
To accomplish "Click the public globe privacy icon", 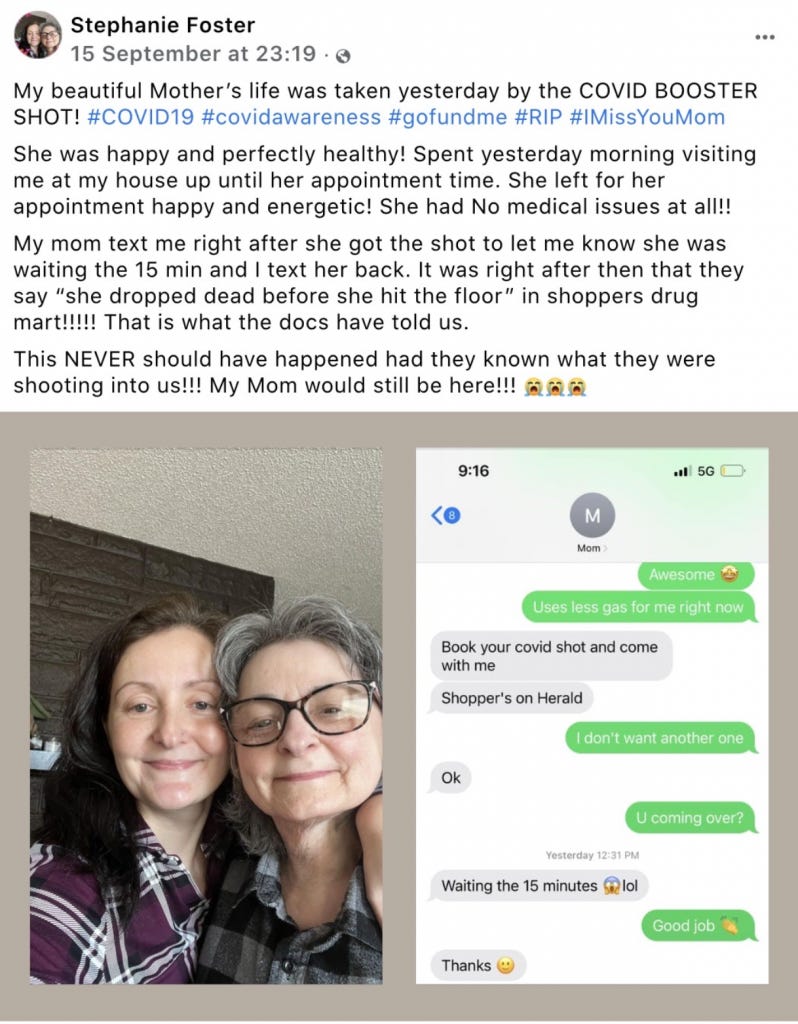I will [343, 56].
